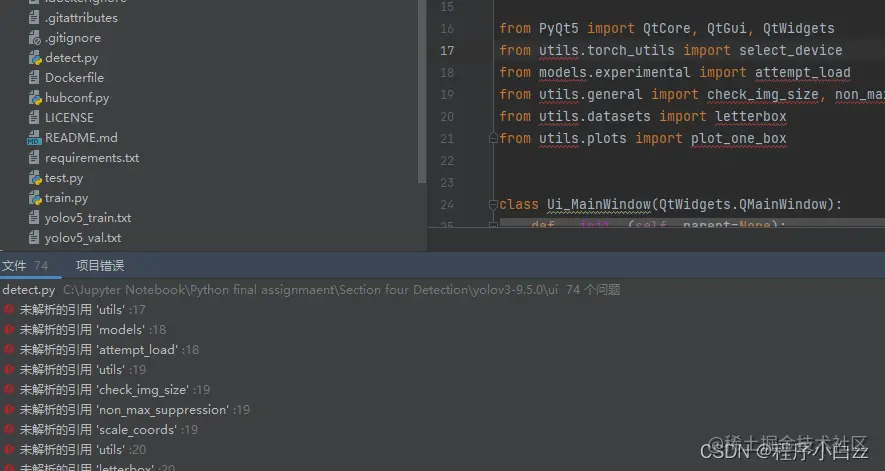
Task: Click QtWidgets on the PyQt5 import line
Action: pyautogui.click(x=799, y=28)
